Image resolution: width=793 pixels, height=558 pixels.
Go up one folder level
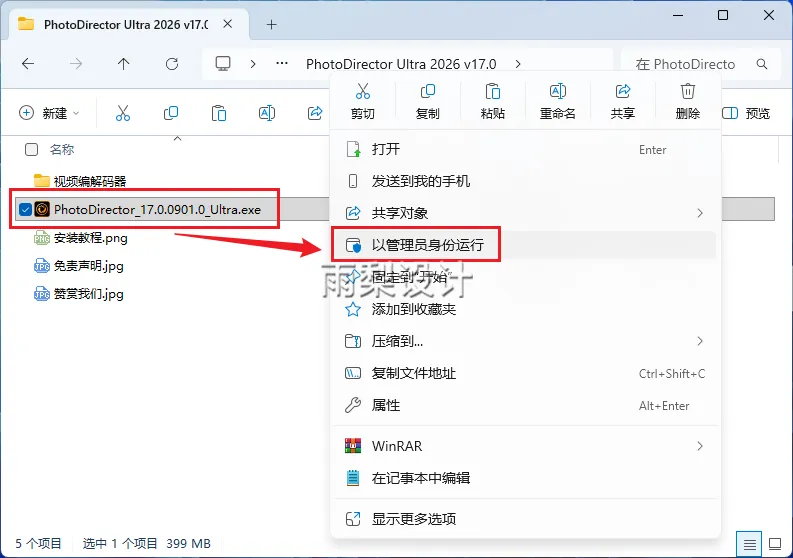123,64
